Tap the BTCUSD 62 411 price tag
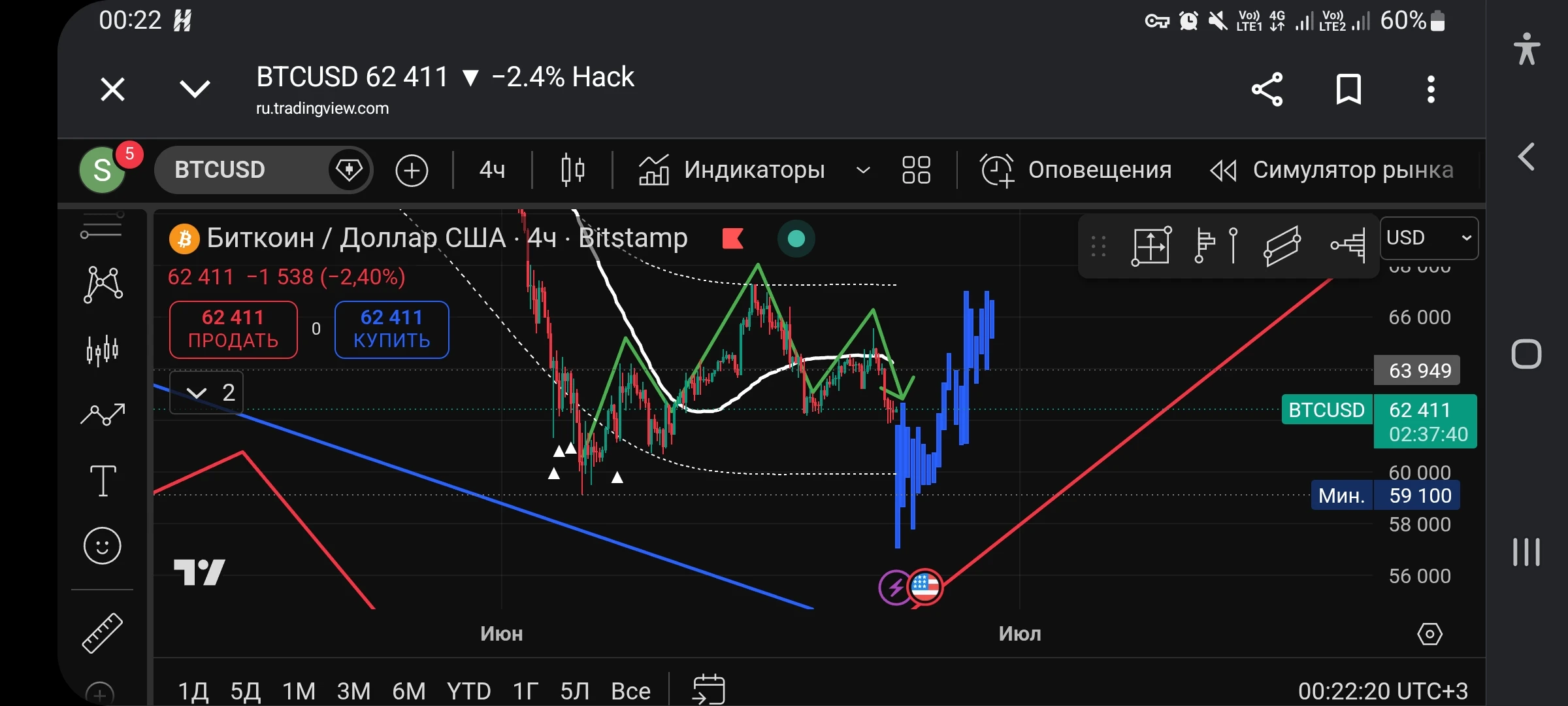1568x706 pixels. pos(1379,421)
